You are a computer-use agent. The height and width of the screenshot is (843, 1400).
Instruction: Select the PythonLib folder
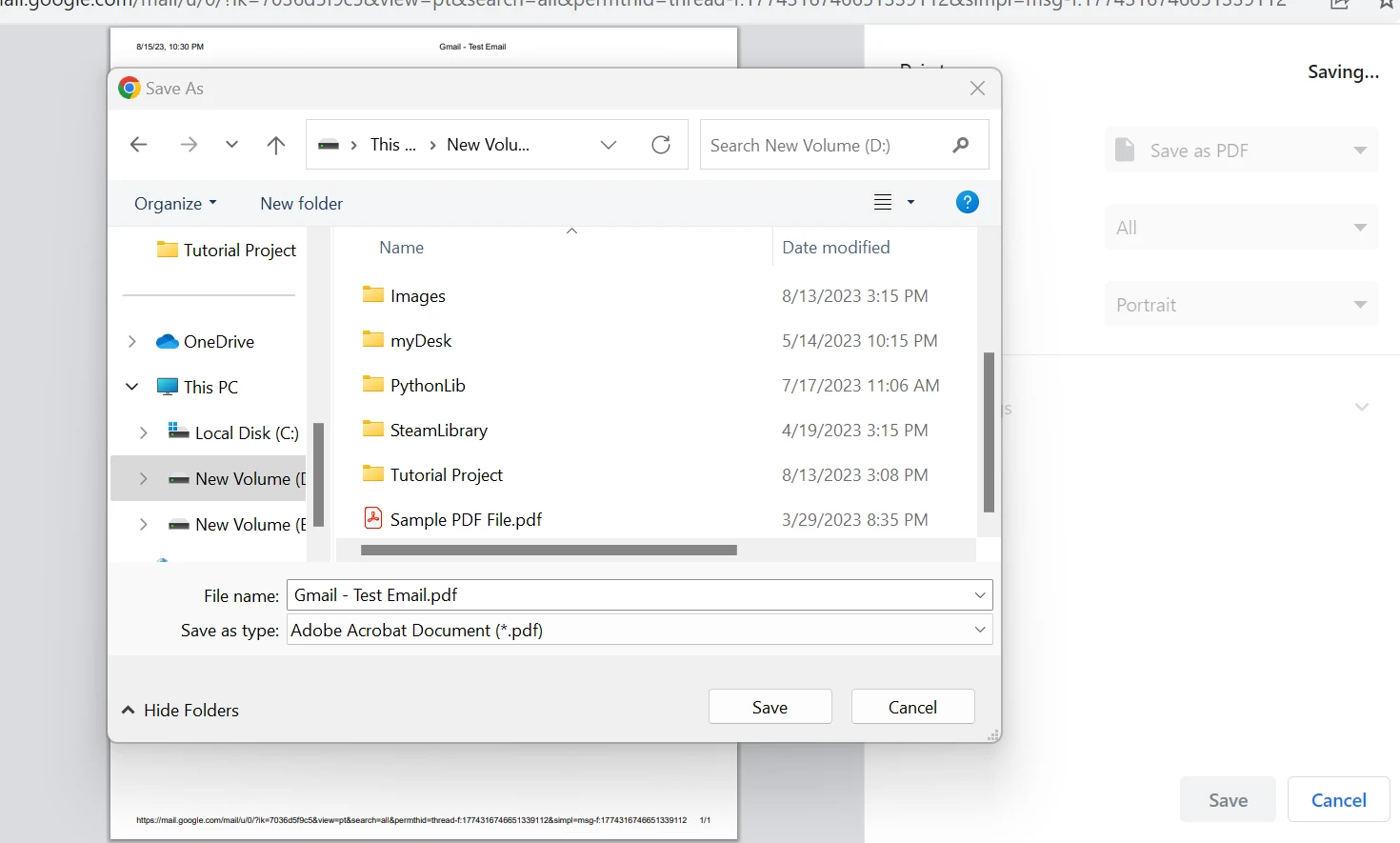(413, 385)
